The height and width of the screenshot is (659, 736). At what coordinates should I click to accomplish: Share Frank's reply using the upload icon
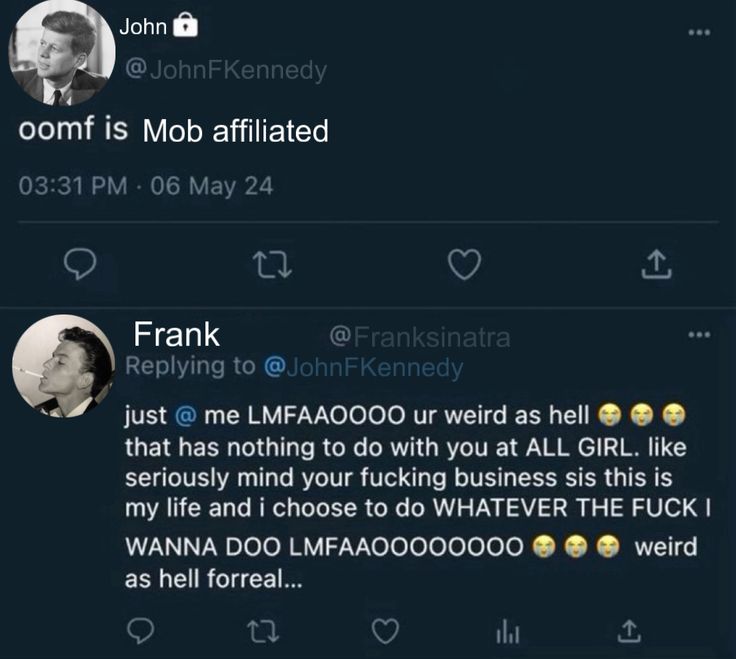[x=627, y=629]
